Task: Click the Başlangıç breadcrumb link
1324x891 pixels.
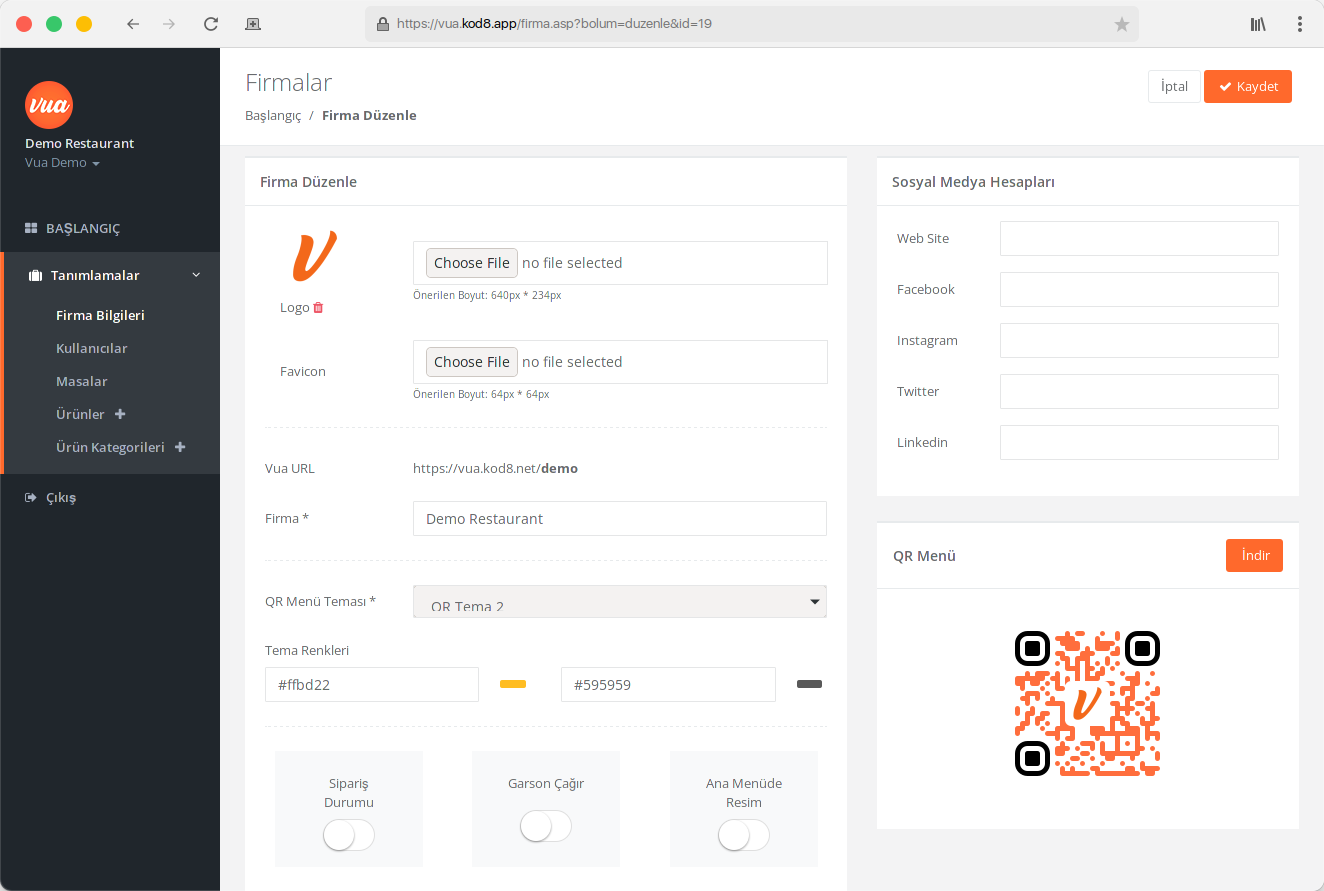Action: [x=273, y=116]
